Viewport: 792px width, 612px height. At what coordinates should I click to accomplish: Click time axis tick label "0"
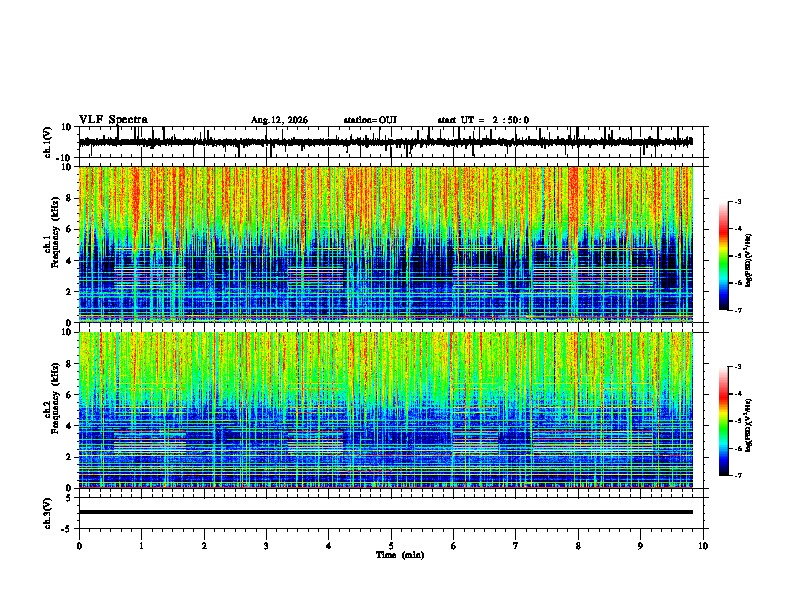point(79,546)
